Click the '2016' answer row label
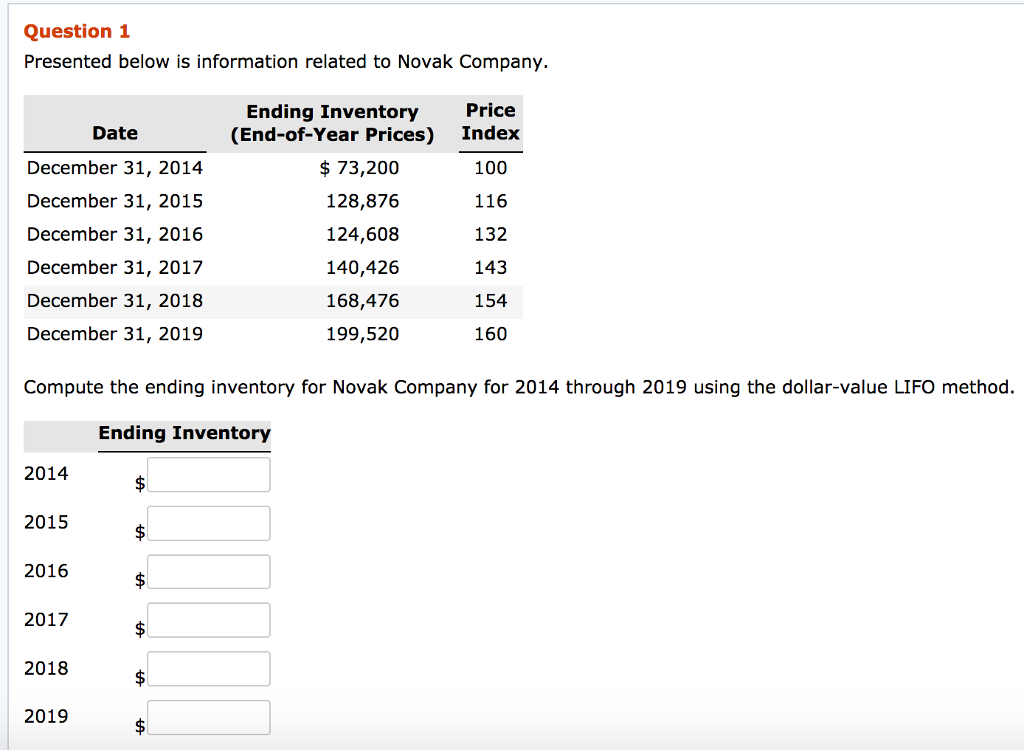The image size is (1024, 750). (46, 571)
